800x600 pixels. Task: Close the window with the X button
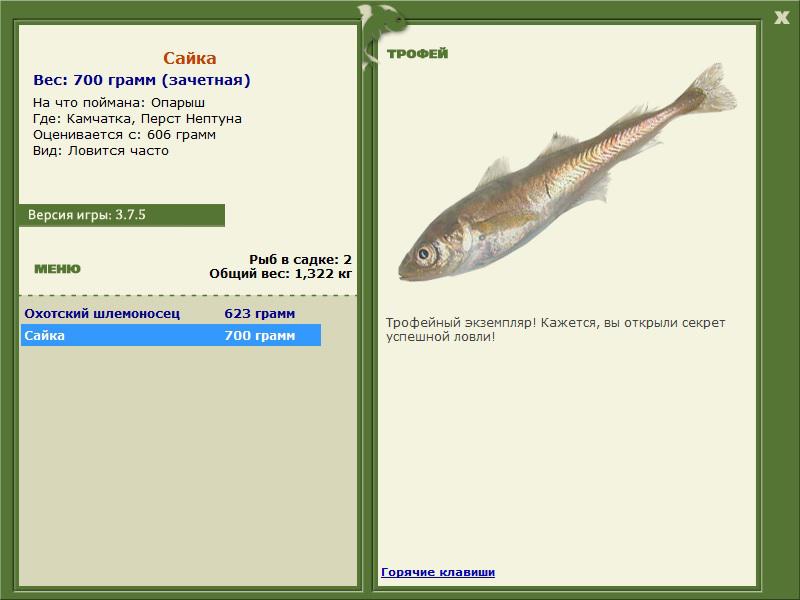(x=781, y=16)
